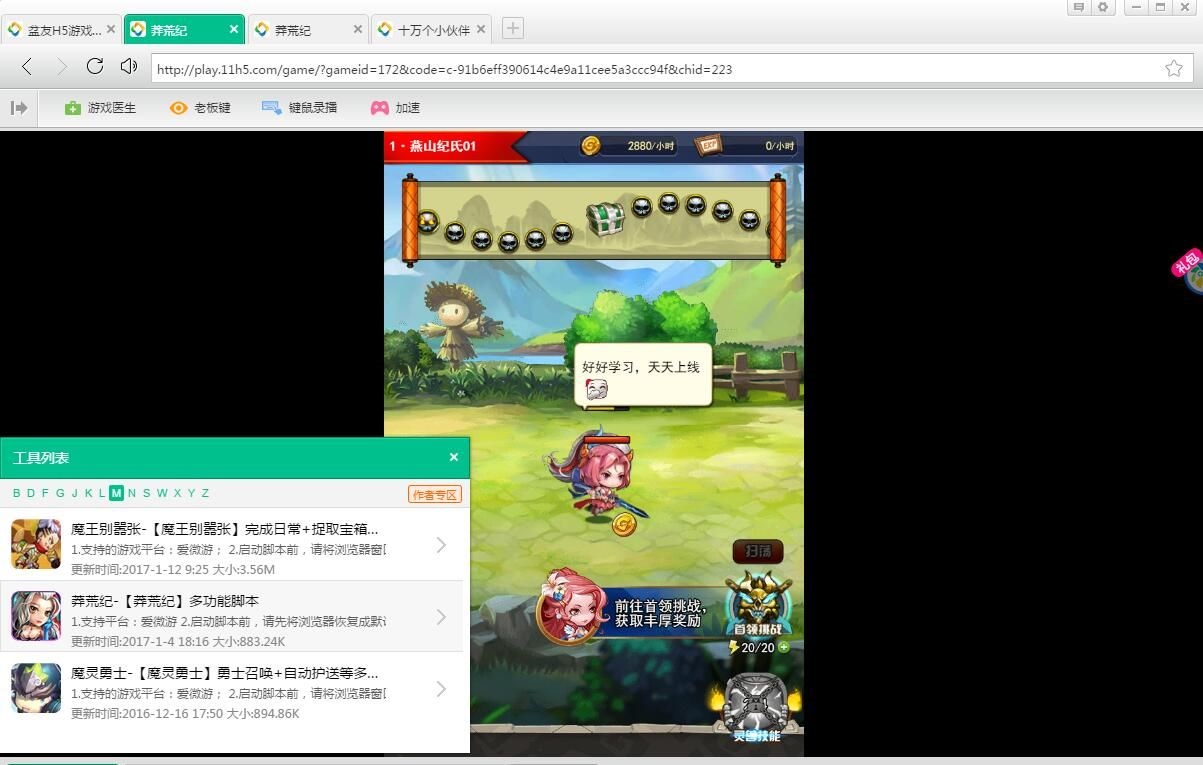The image size is (1203, 765).
Task: Open the treasure chest on stage scroll
Action: coord(605,218)
